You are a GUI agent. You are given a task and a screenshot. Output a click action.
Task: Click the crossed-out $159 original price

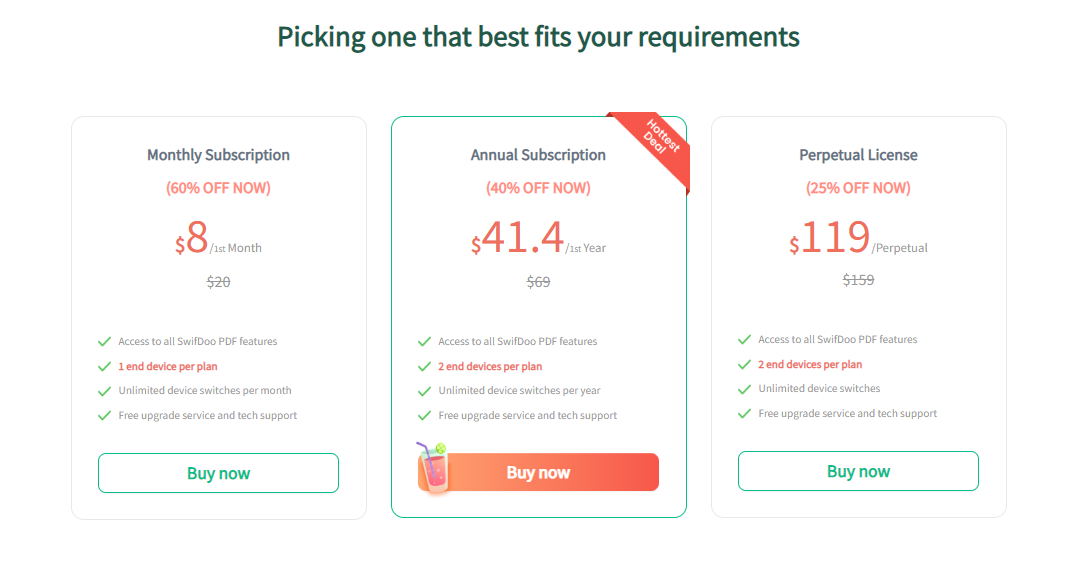tap(858, 279)
